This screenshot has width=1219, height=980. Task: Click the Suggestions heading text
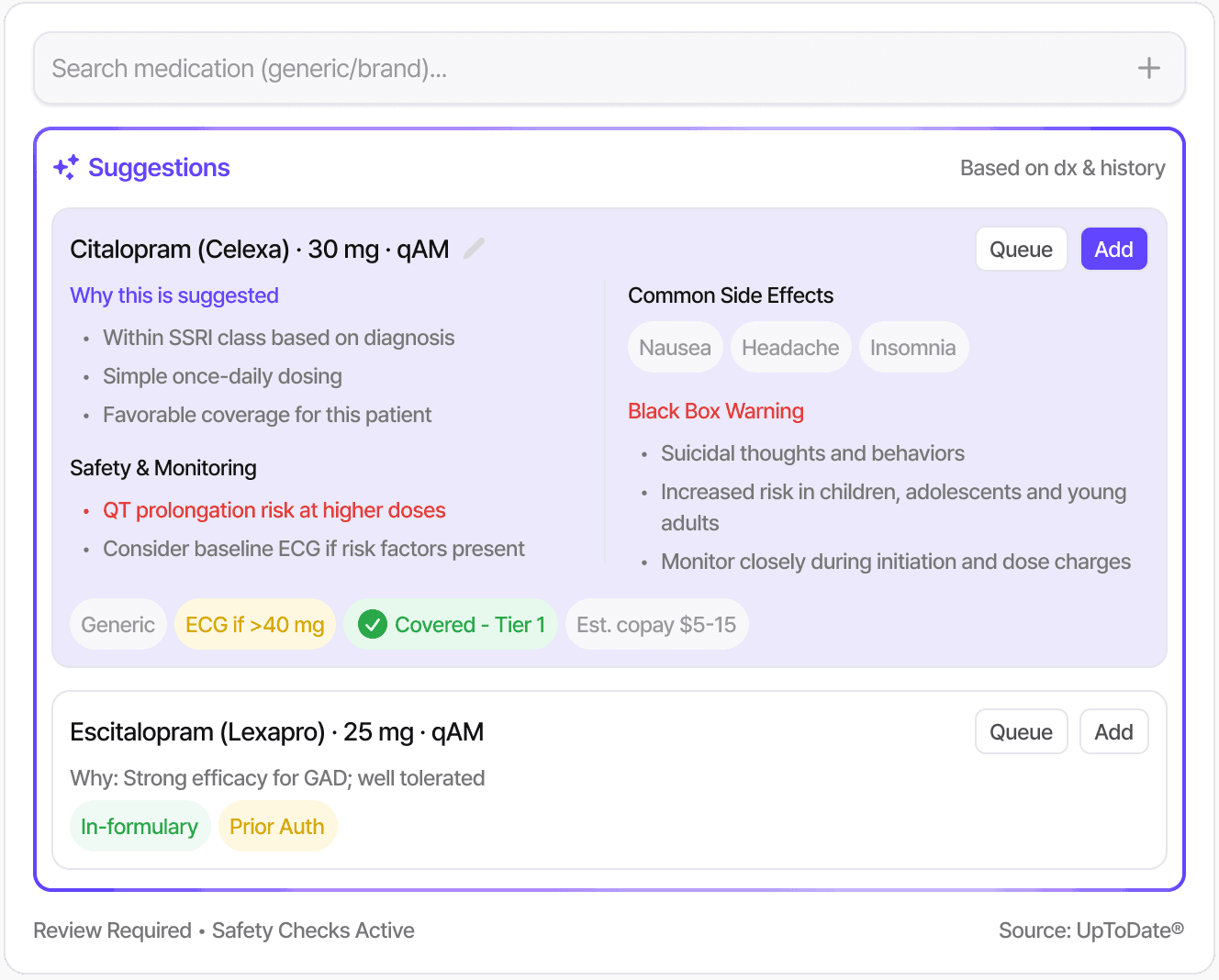click(159, 167)
